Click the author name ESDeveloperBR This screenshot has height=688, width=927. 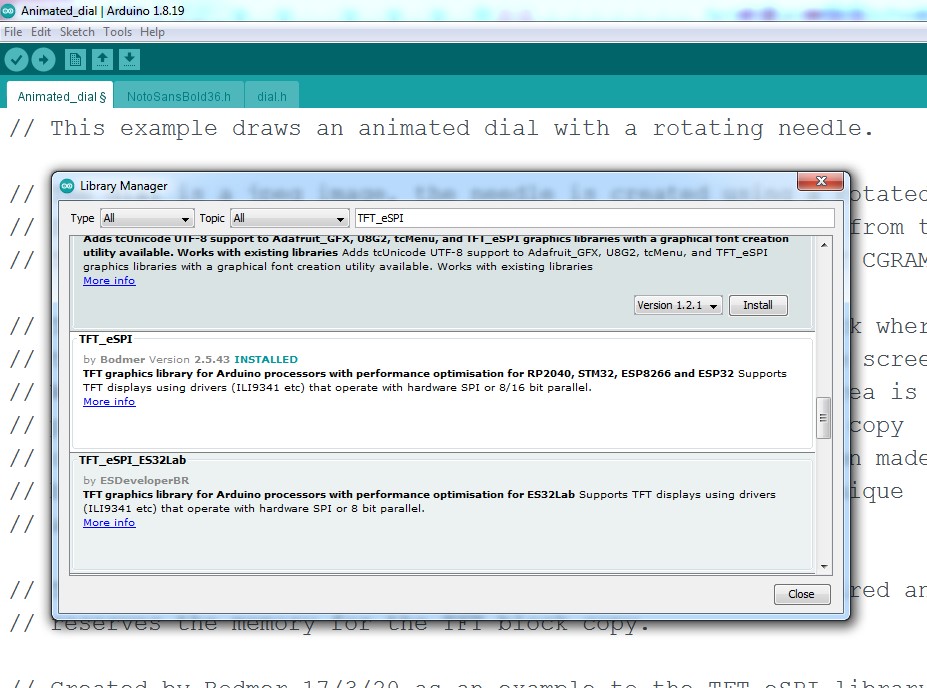tap(144, 481)
